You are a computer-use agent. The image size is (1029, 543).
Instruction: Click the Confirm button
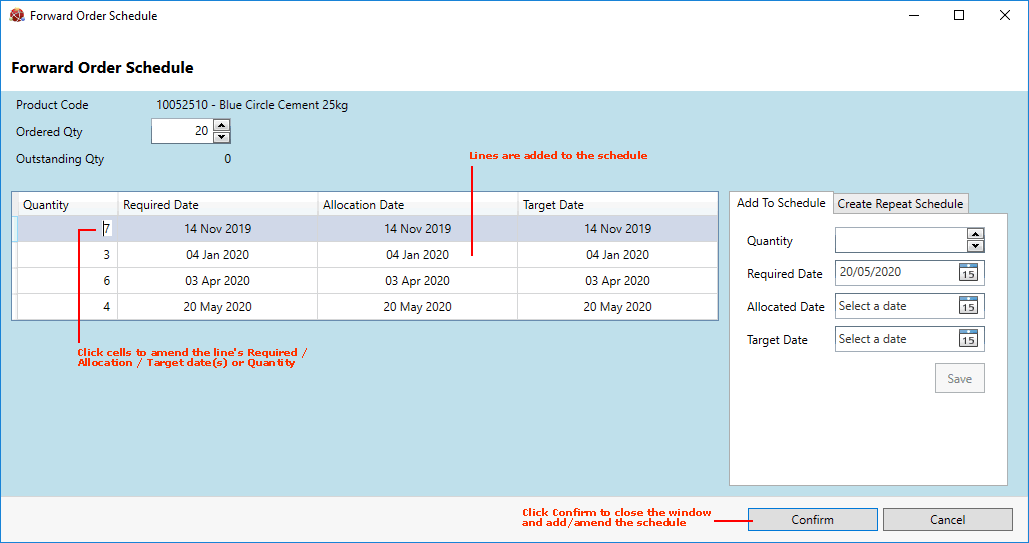pyautogui.click(x=812, y=519)
